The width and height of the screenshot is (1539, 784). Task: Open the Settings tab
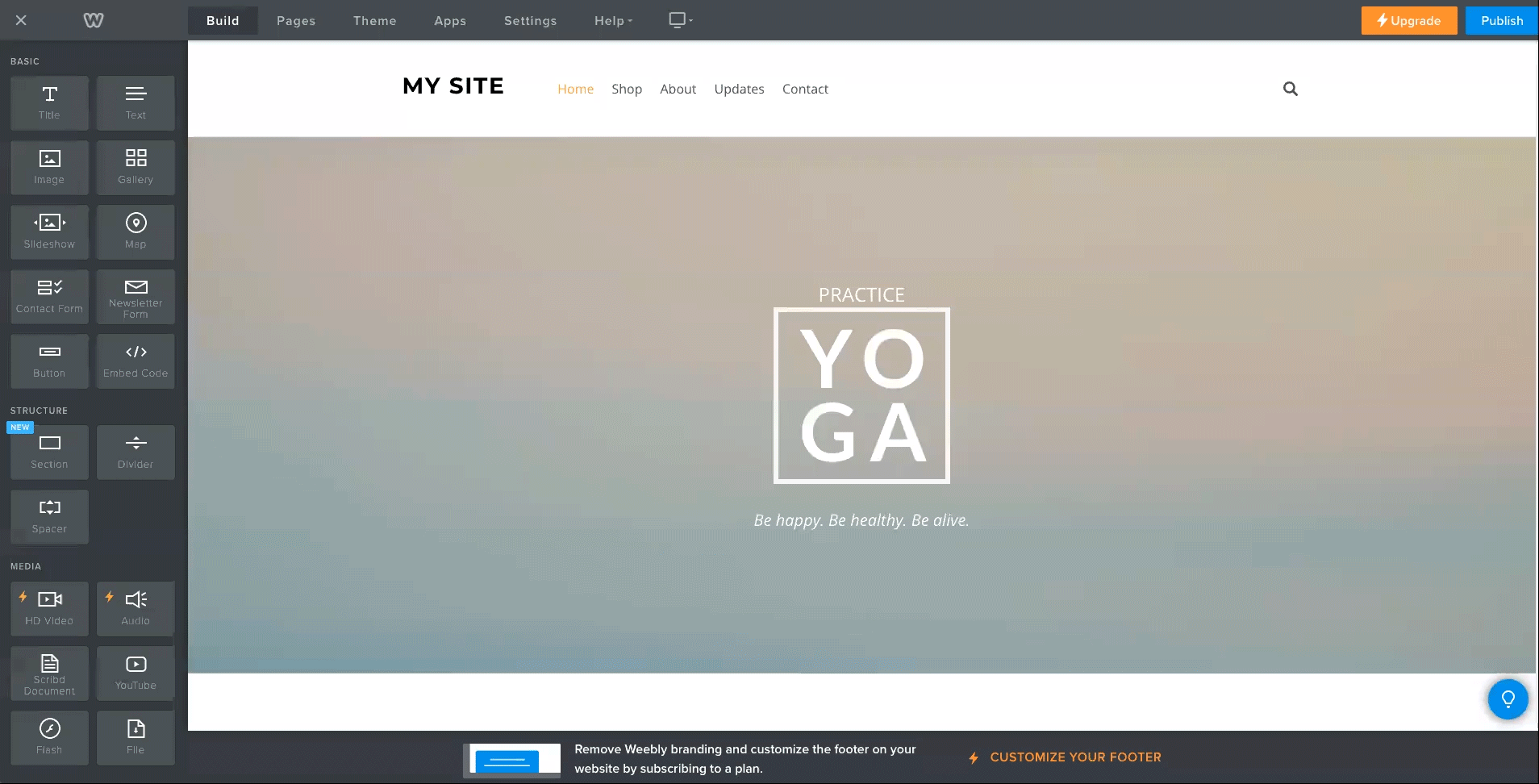point(531,21)
